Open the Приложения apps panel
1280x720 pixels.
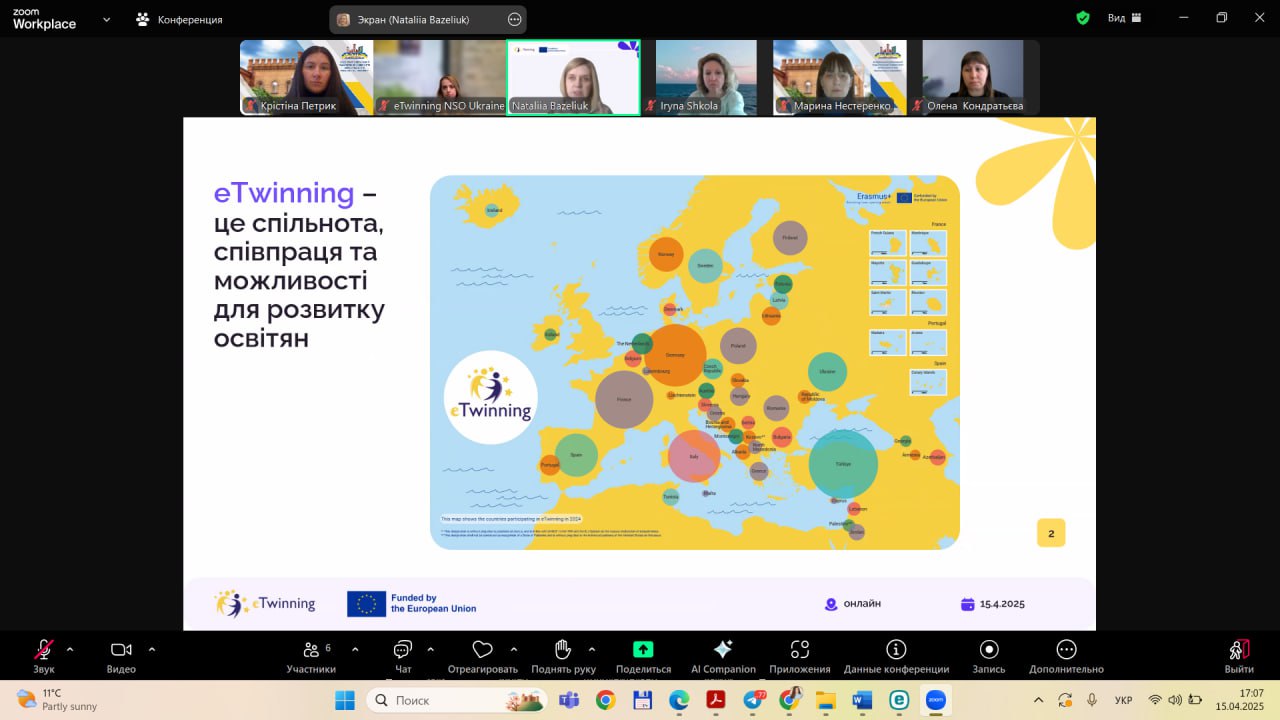click(799, 657)
